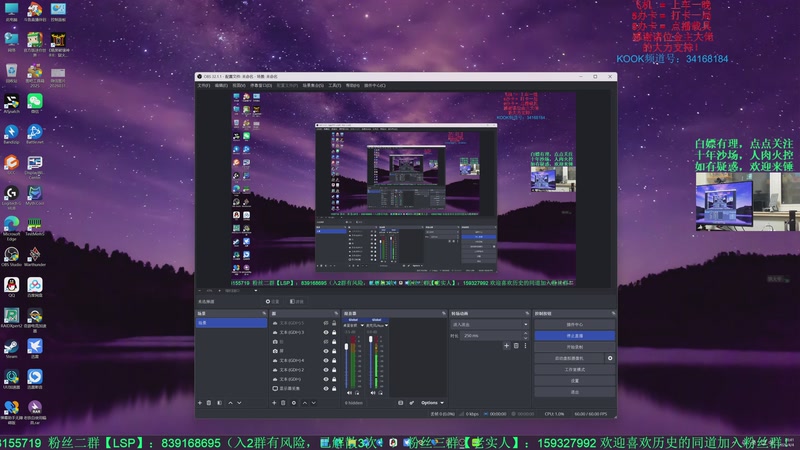The image size is (800, 450).
Task: Open virtual camera settings gear icon
Action: click(x=610, y=358)
